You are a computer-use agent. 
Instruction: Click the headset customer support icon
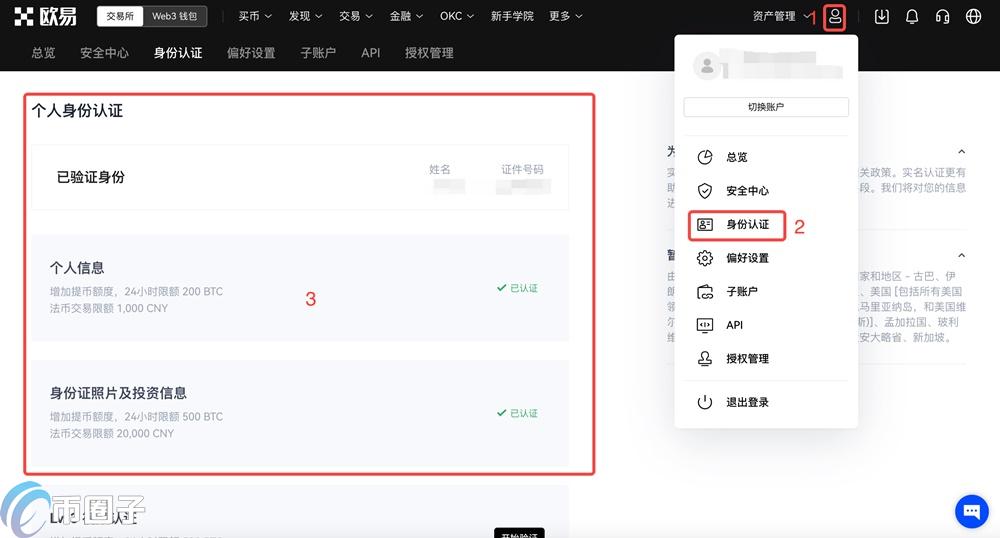942,16
